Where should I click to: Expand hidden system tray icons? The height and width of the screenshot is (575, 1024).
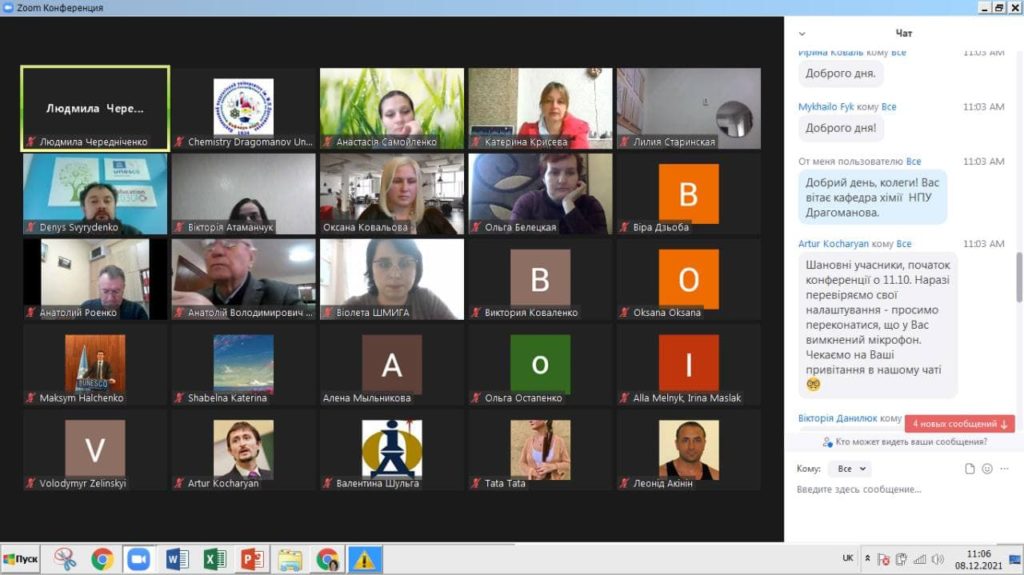point(867,559)
